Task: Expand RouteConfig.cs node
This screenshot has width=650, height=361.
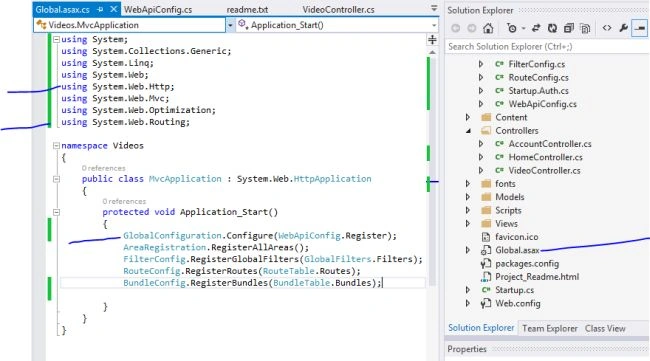Action: (x=481, y=78)
